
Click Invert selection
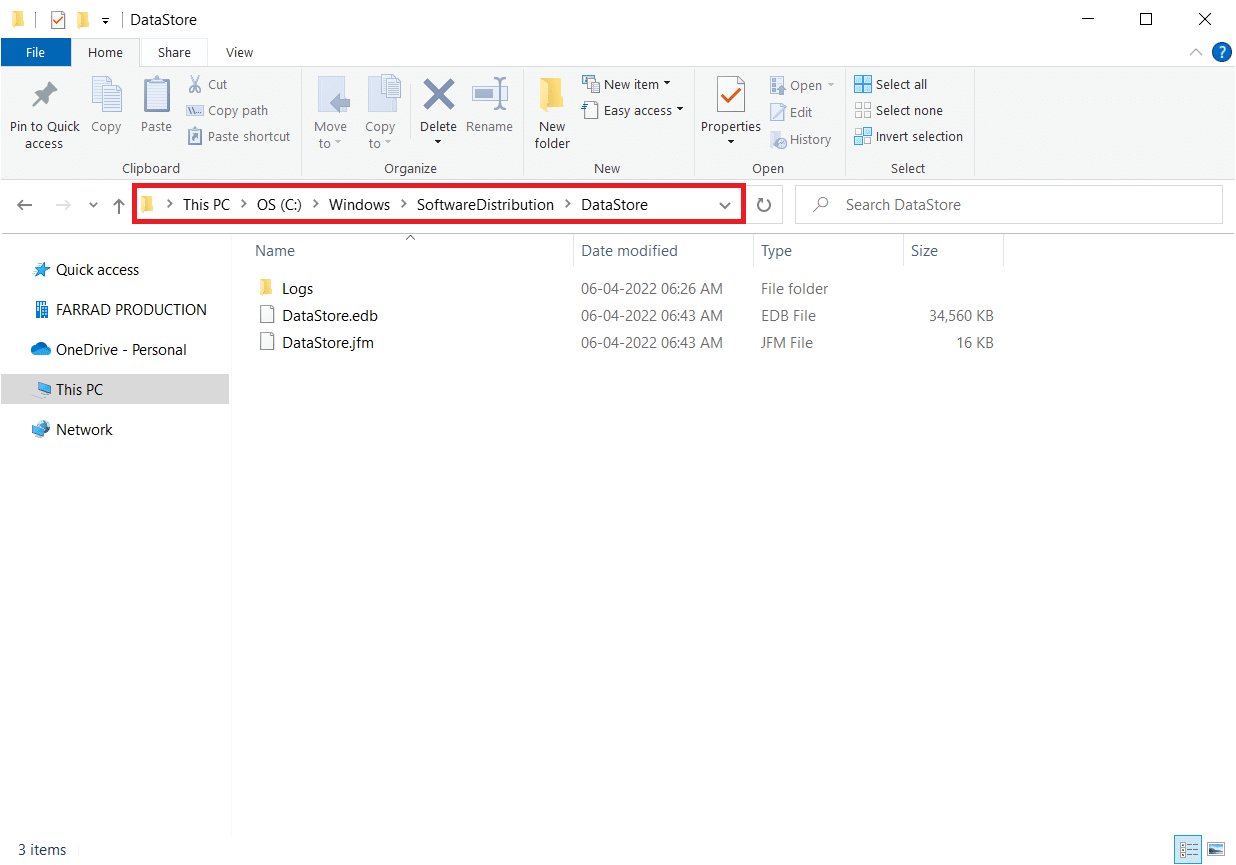point(909,136)
